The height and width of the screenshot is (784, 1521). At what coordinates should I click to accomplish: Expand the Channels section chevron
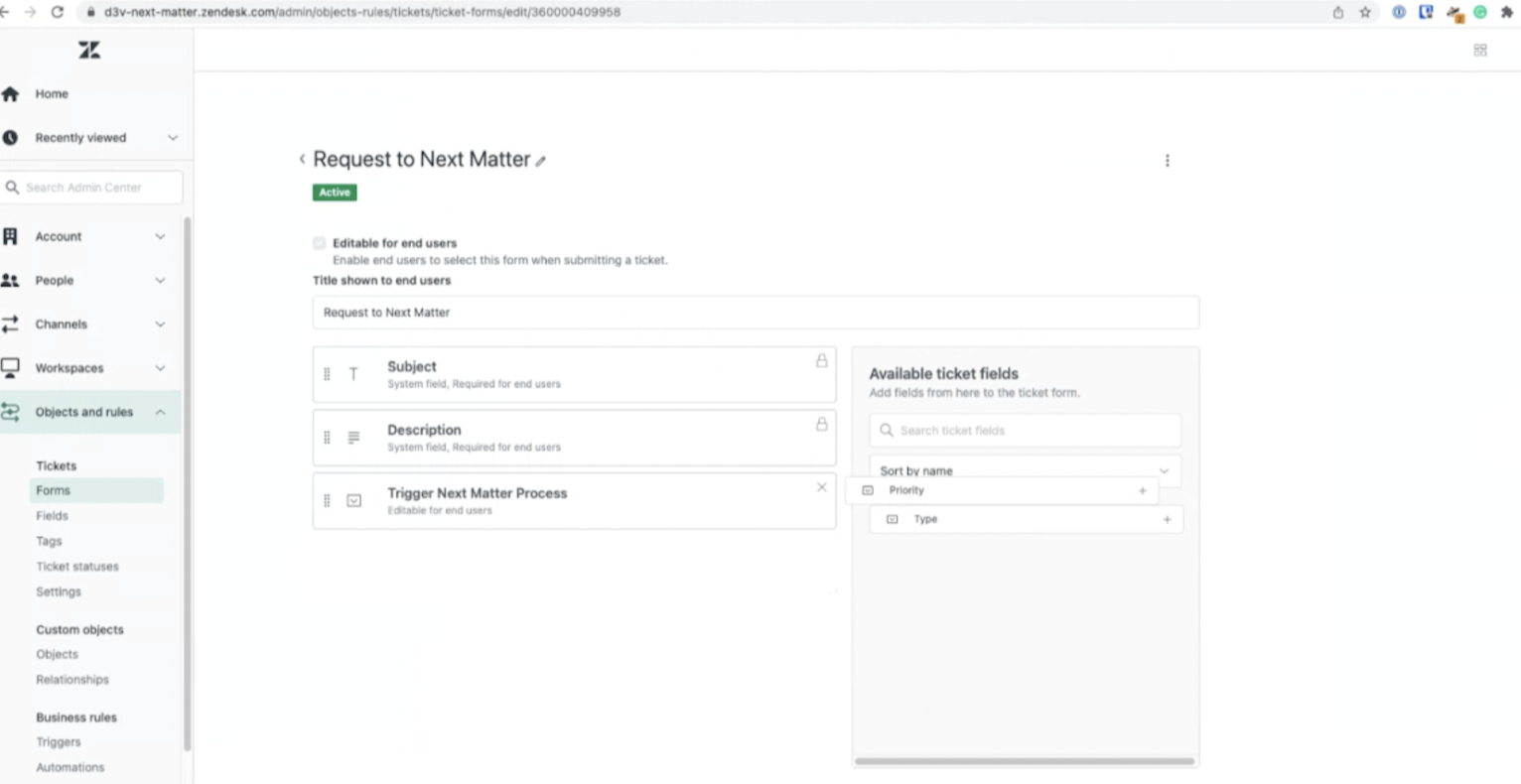(x=160, y=325)
